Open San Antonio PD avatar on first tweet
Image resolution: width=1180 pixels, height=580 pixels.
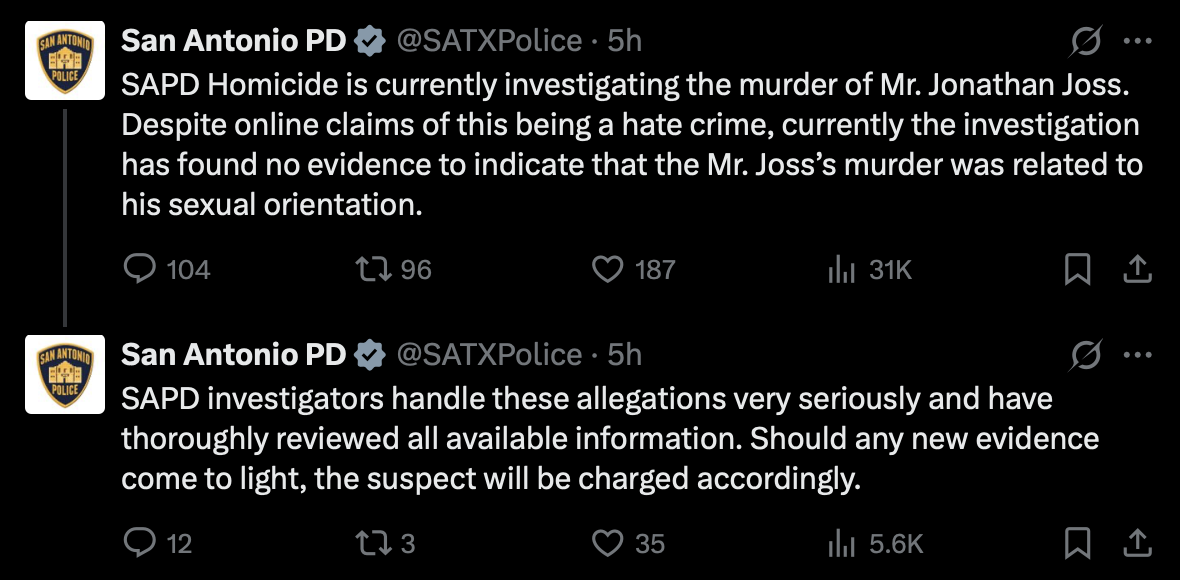tap(65, 60)
